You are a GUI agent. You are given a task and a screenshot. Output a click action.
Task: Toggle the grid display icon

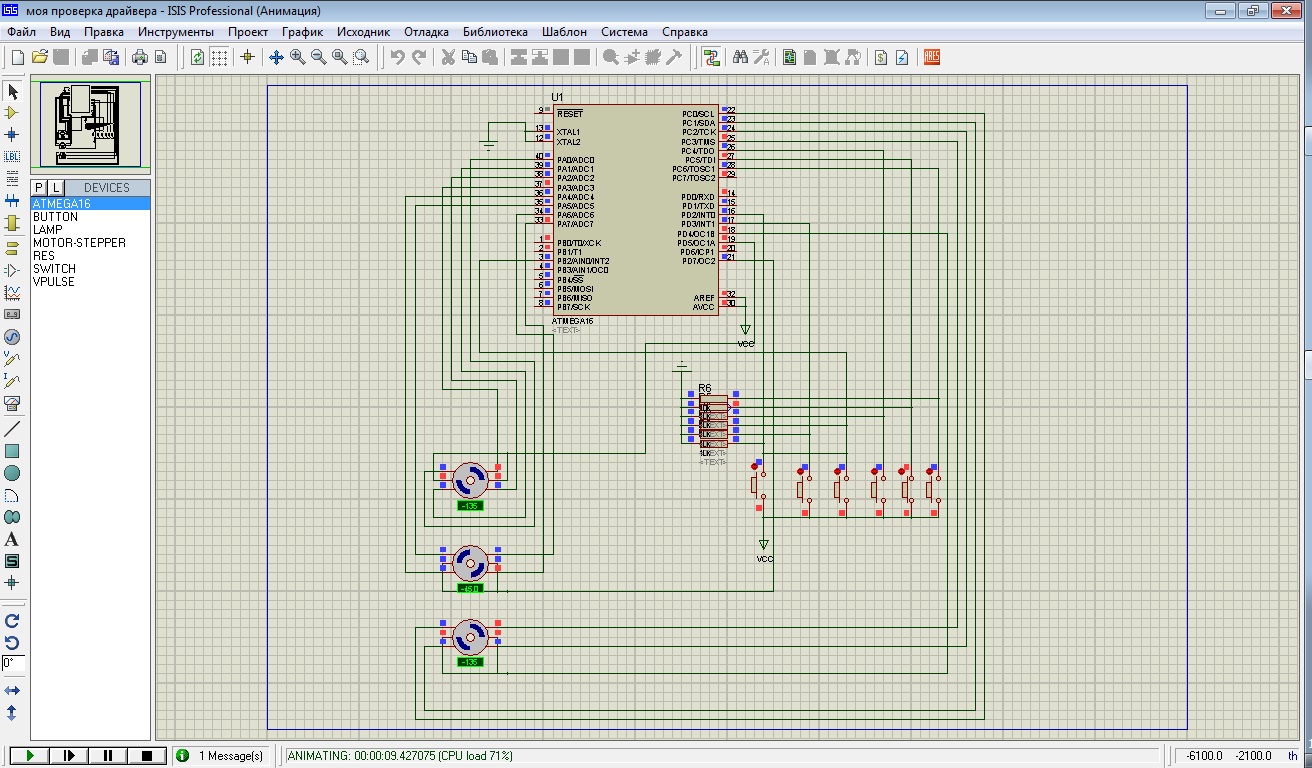pos(219,57)
